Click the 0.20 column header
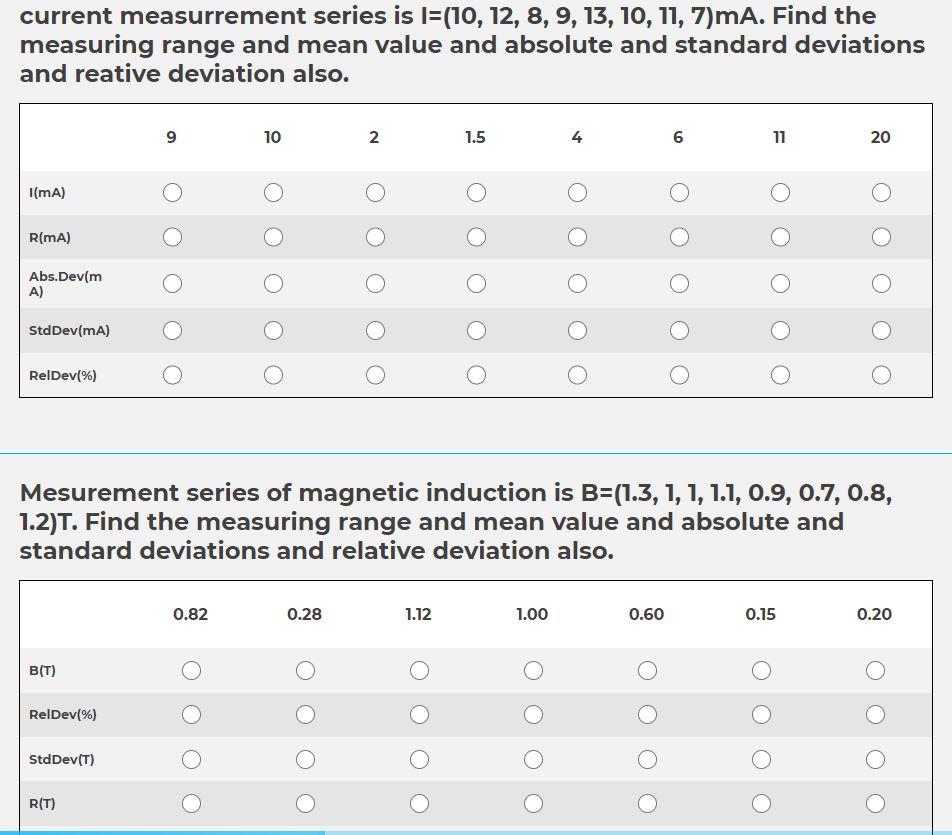Viewport: 952px width, 835px height. point(874,614)
